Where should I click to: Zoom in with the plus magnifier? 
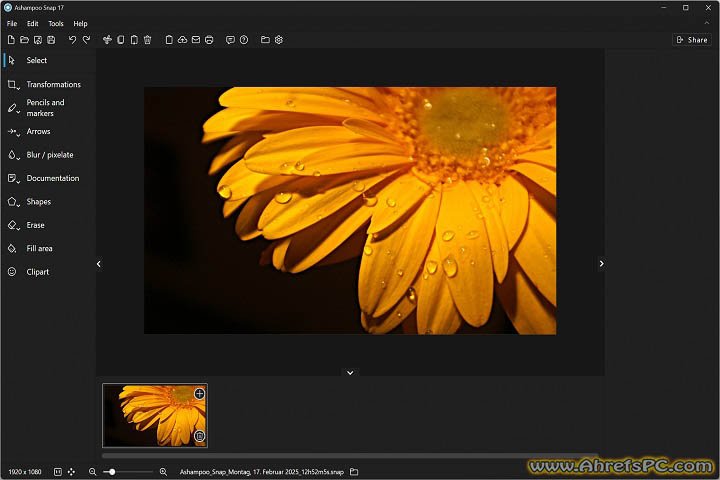(x=163, y=472)
